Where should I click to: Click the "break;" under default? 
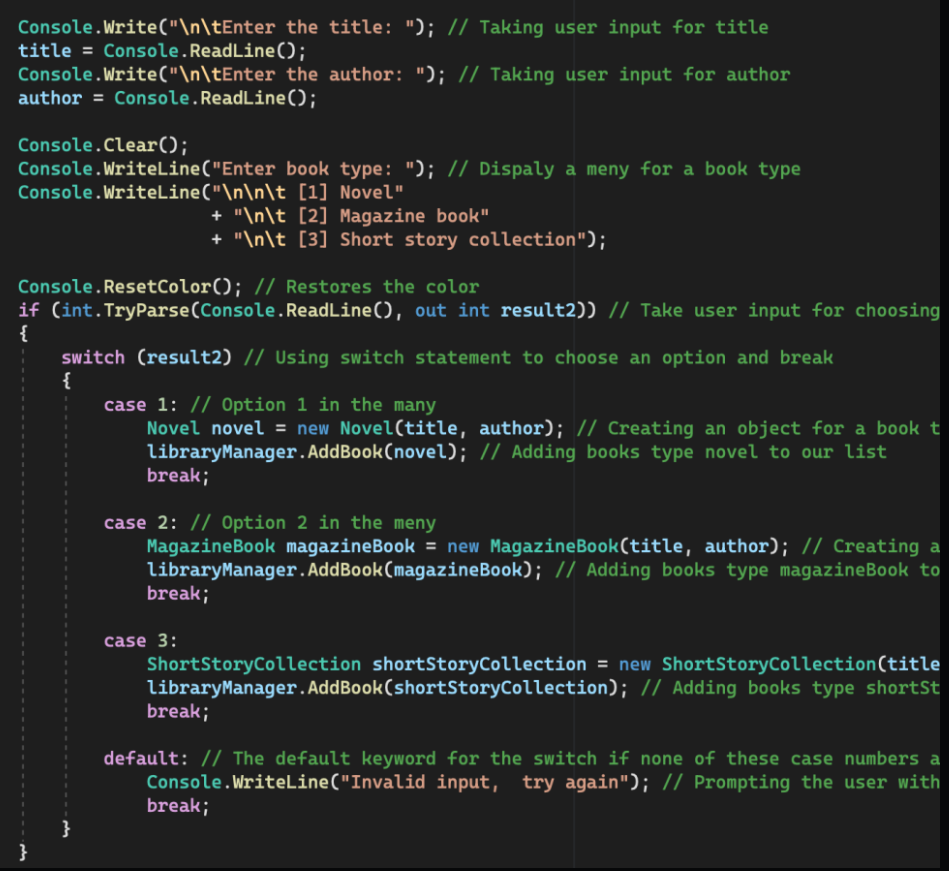178,806
